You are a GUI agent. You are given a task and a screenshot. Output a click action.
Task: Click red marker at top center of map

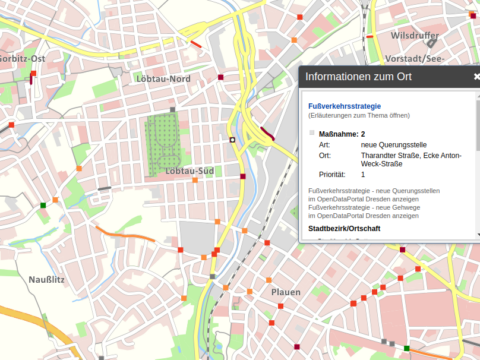pyautogui.click(x=300, y=17)
